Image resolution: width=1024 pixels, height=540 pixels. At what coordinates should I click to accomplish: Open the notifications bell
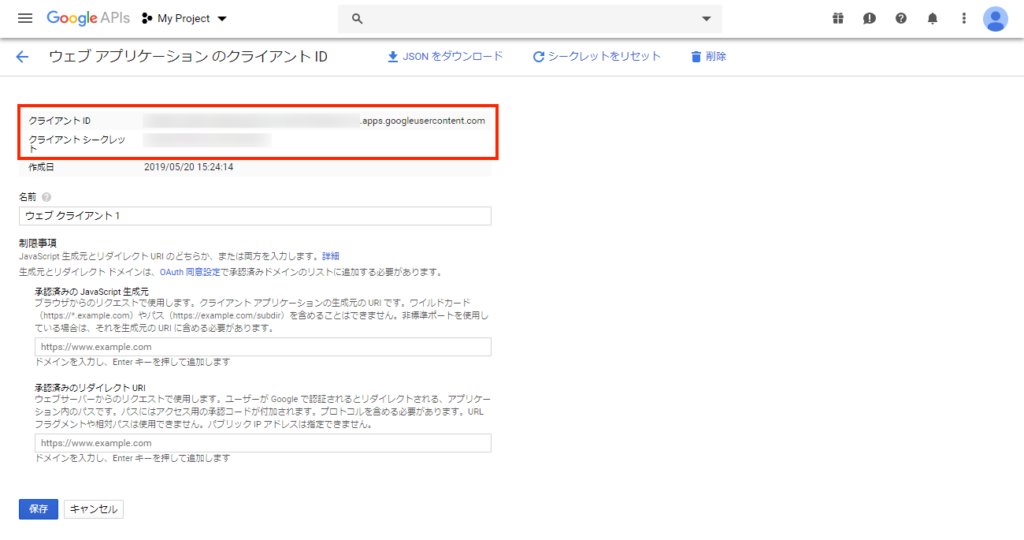click(x=932, y=18)
